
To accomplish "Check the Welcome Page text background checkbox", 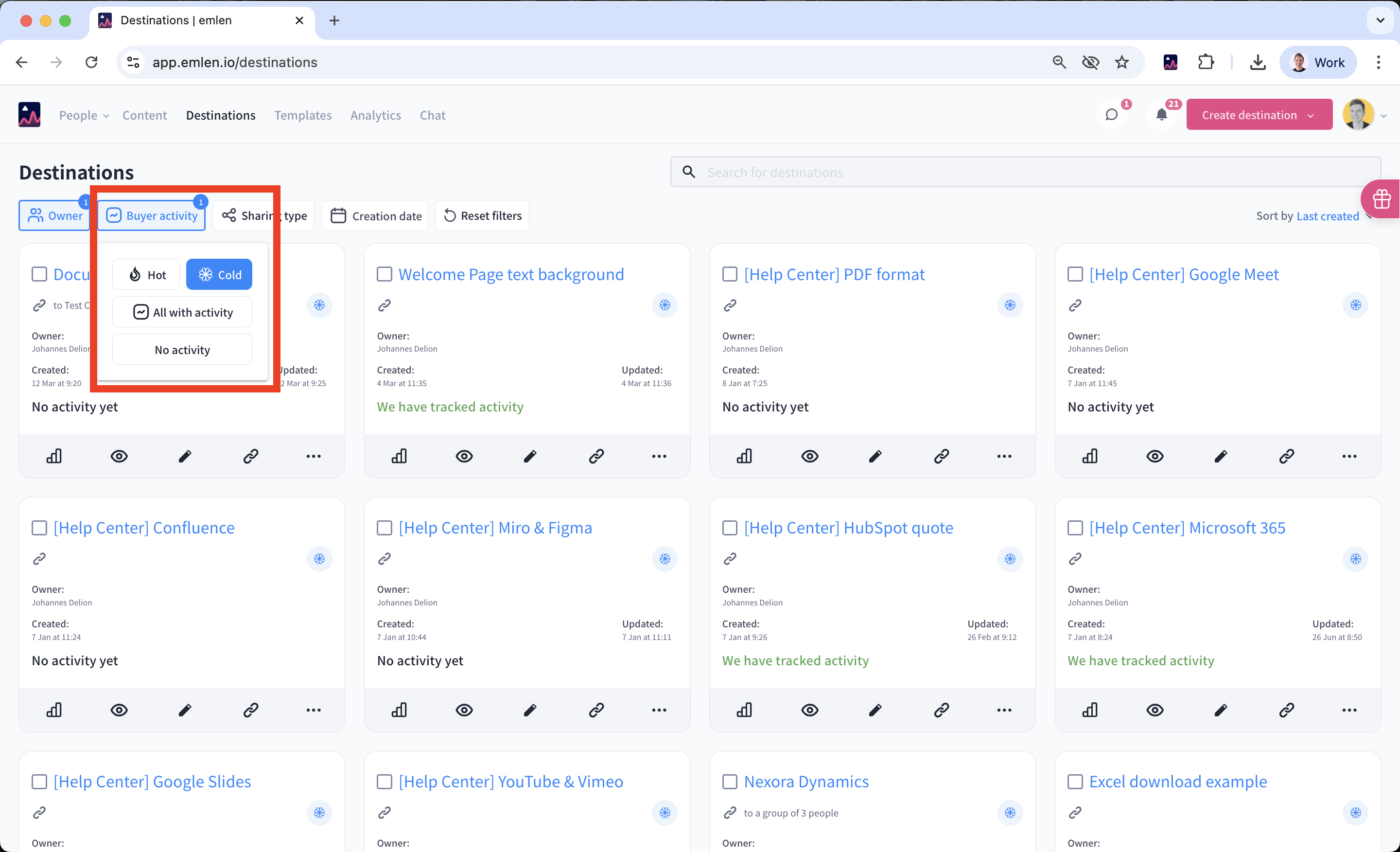I will click(385, 275).
